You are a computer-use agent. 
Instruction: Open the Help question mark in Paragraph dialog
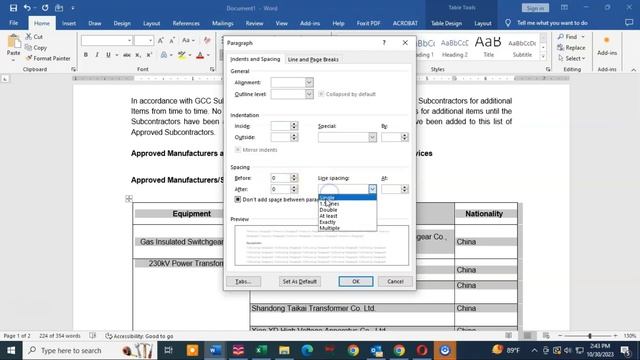(384, 42)
